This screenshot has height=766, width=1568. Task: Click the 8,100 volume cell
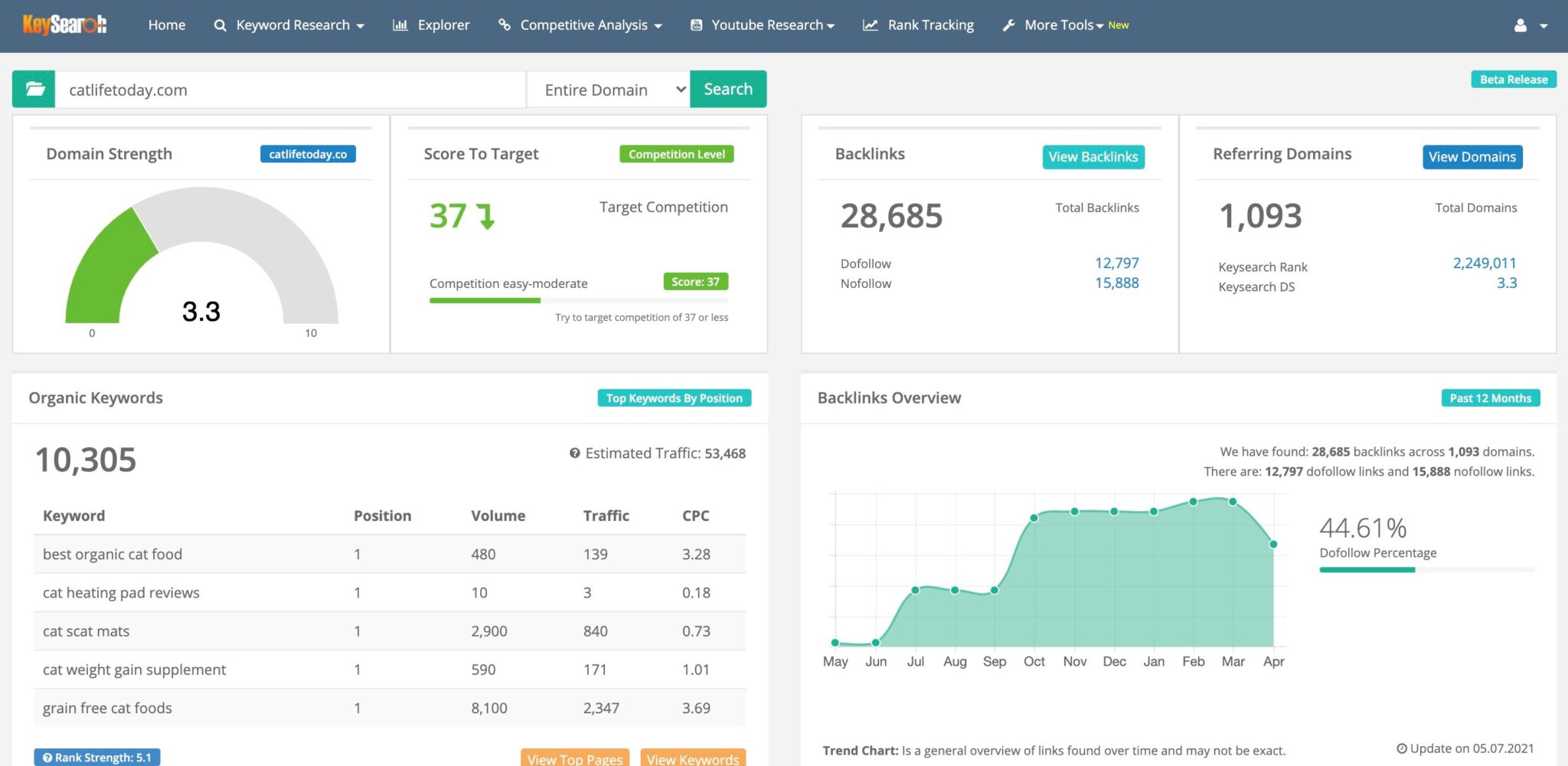(489, 708)
